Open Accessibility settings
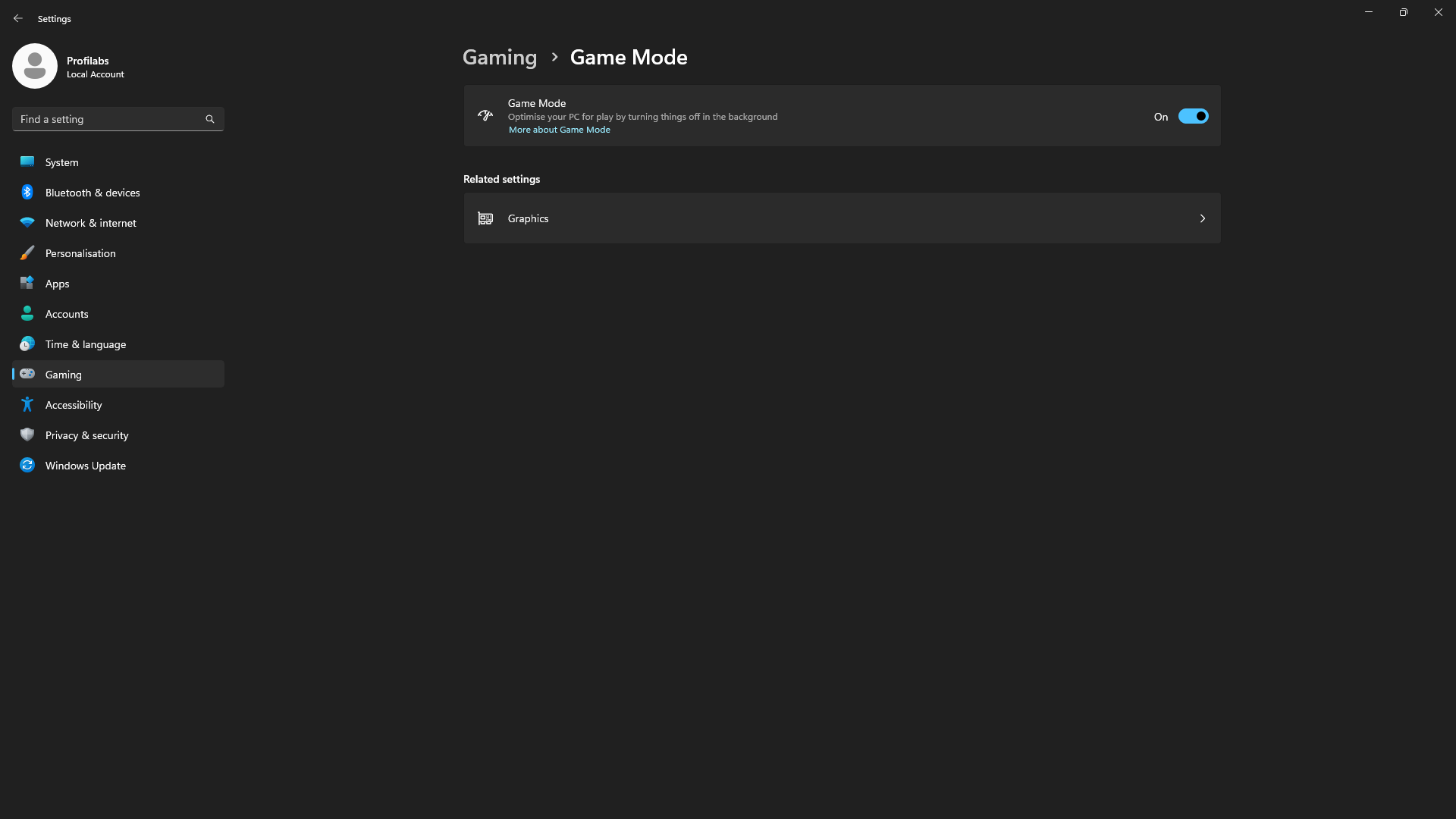Image resolution: width=1456 pixels, height=819 pixels. coord(118,404)
